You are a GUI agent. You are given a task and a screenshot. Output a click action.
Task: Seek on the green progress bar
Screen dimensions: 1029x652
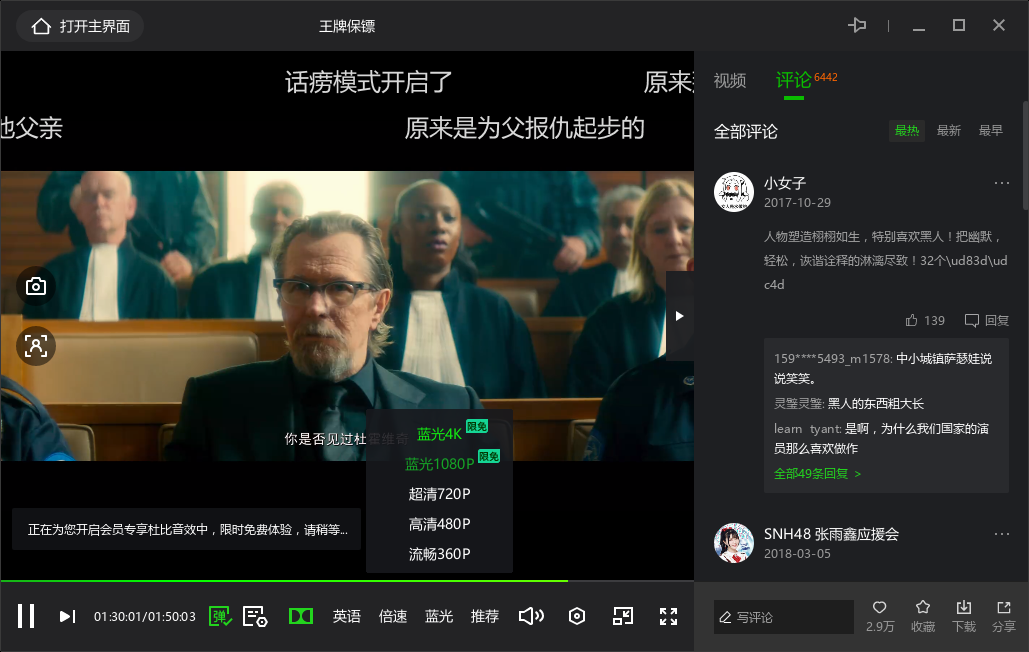[347, 581]
